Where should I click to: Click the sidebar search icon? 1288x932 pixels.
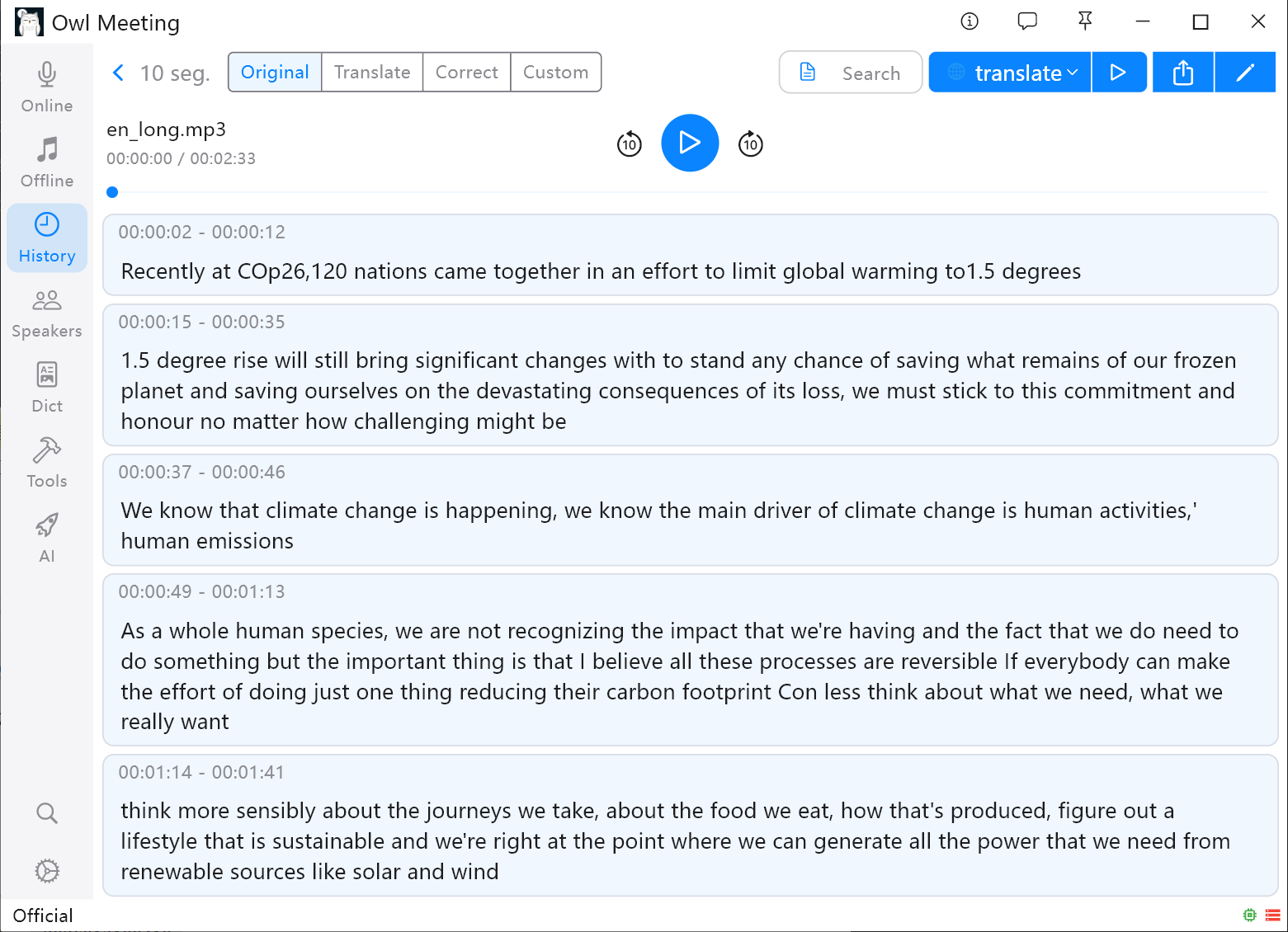click(46, 813)
